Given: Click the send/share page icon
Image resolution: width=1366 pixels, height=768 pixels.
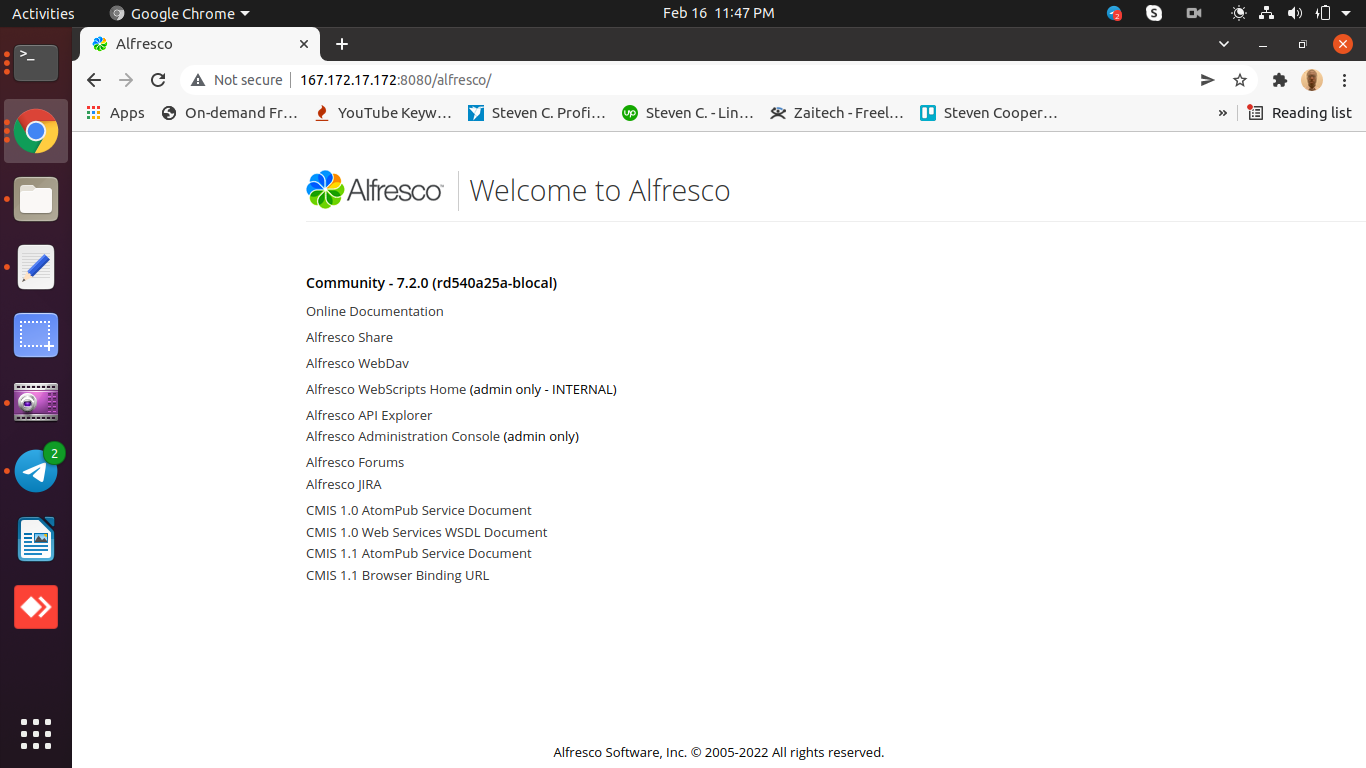Looking at the screenshot, I should tap(1208, 80).
